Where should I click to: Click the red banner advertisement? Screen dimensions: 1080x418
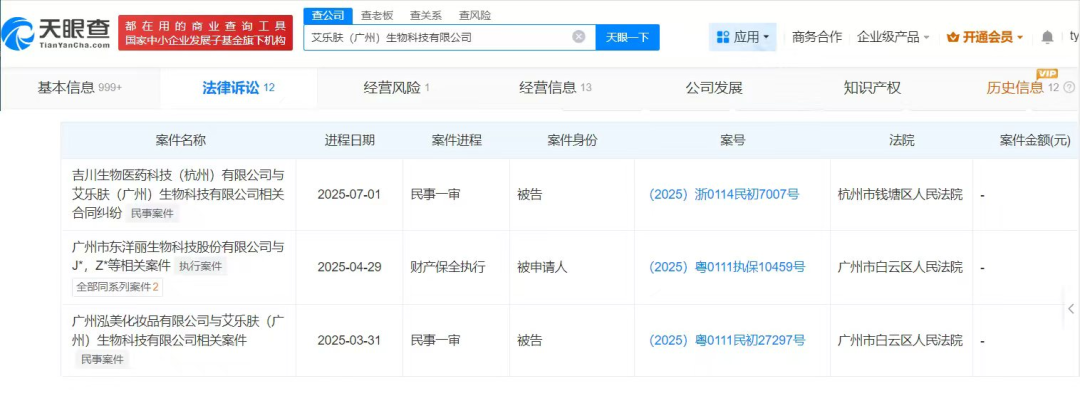(x=205, y=33)
